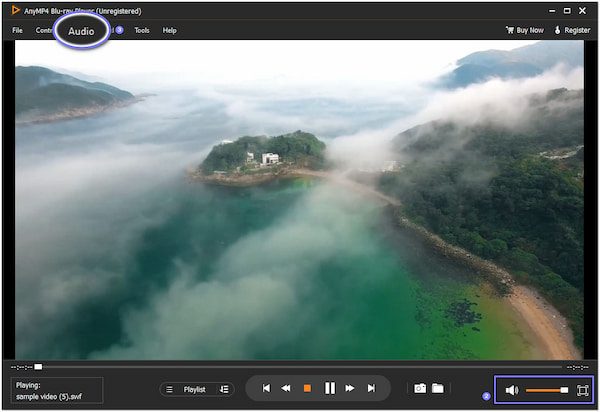Rewind the video

(286, 388)
